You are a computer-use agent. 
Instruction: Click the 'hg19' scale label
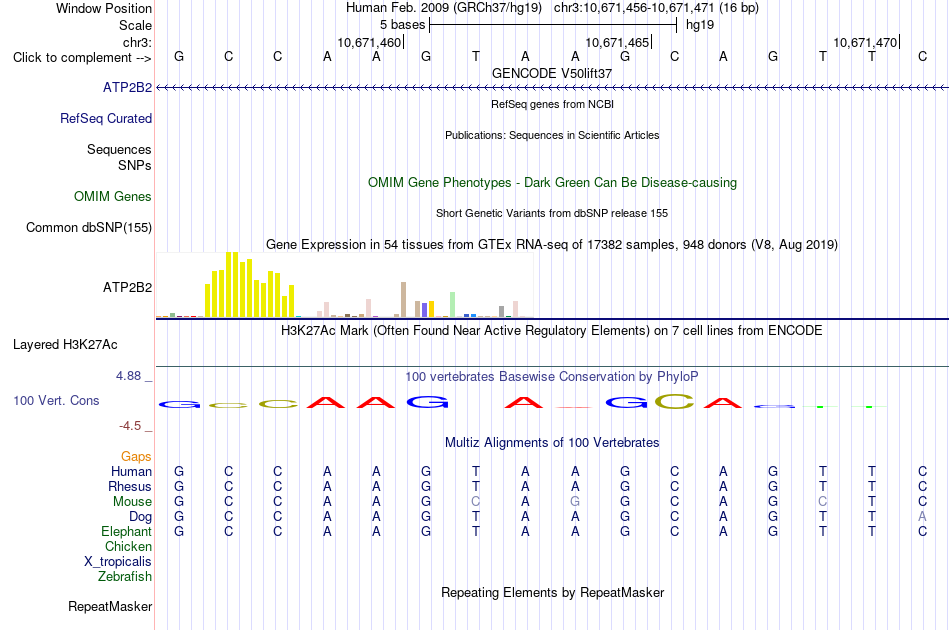tap(700, 25)
